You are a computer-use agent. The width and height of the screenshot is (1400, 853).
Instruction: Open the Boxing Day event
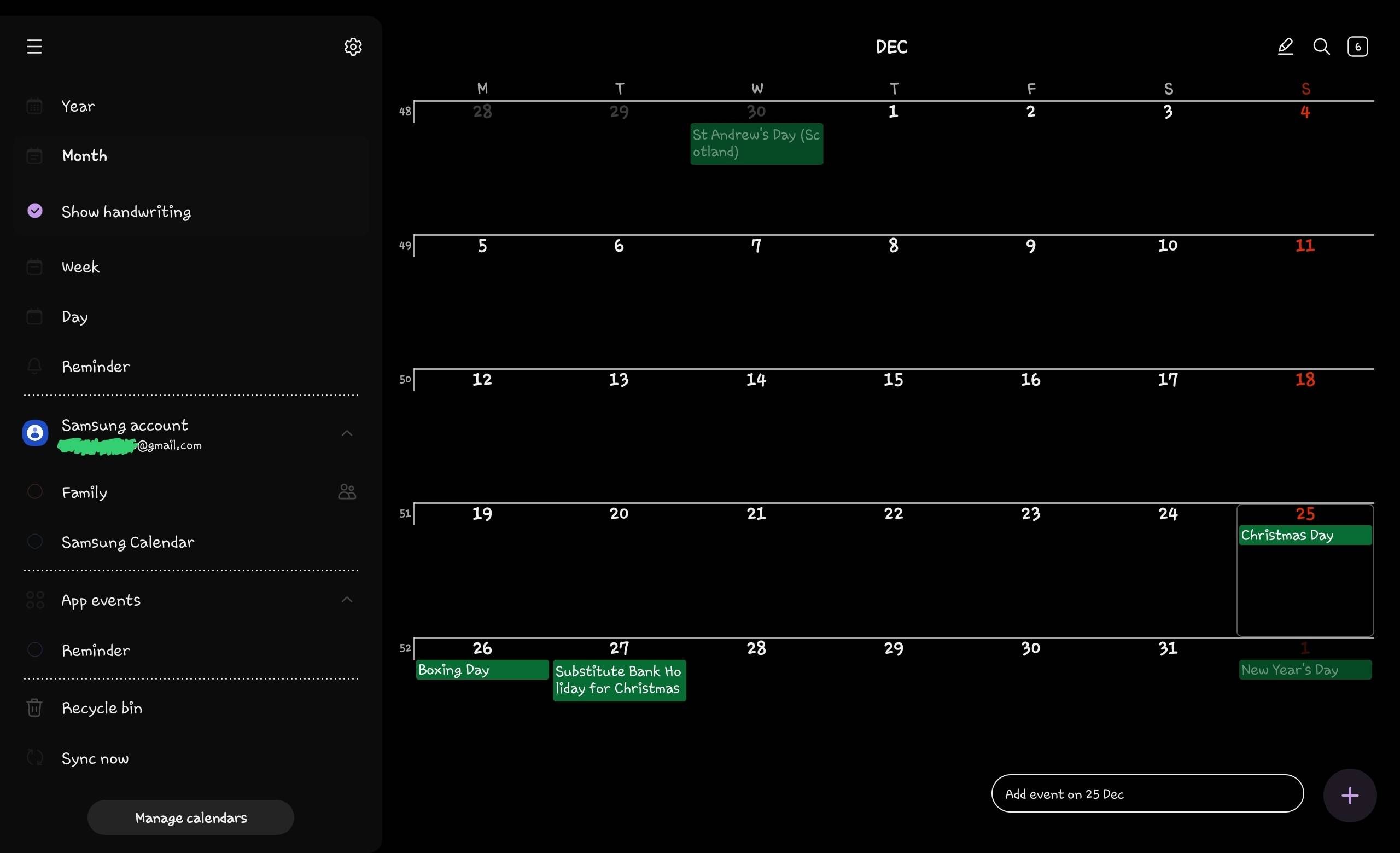pos(482,670)
